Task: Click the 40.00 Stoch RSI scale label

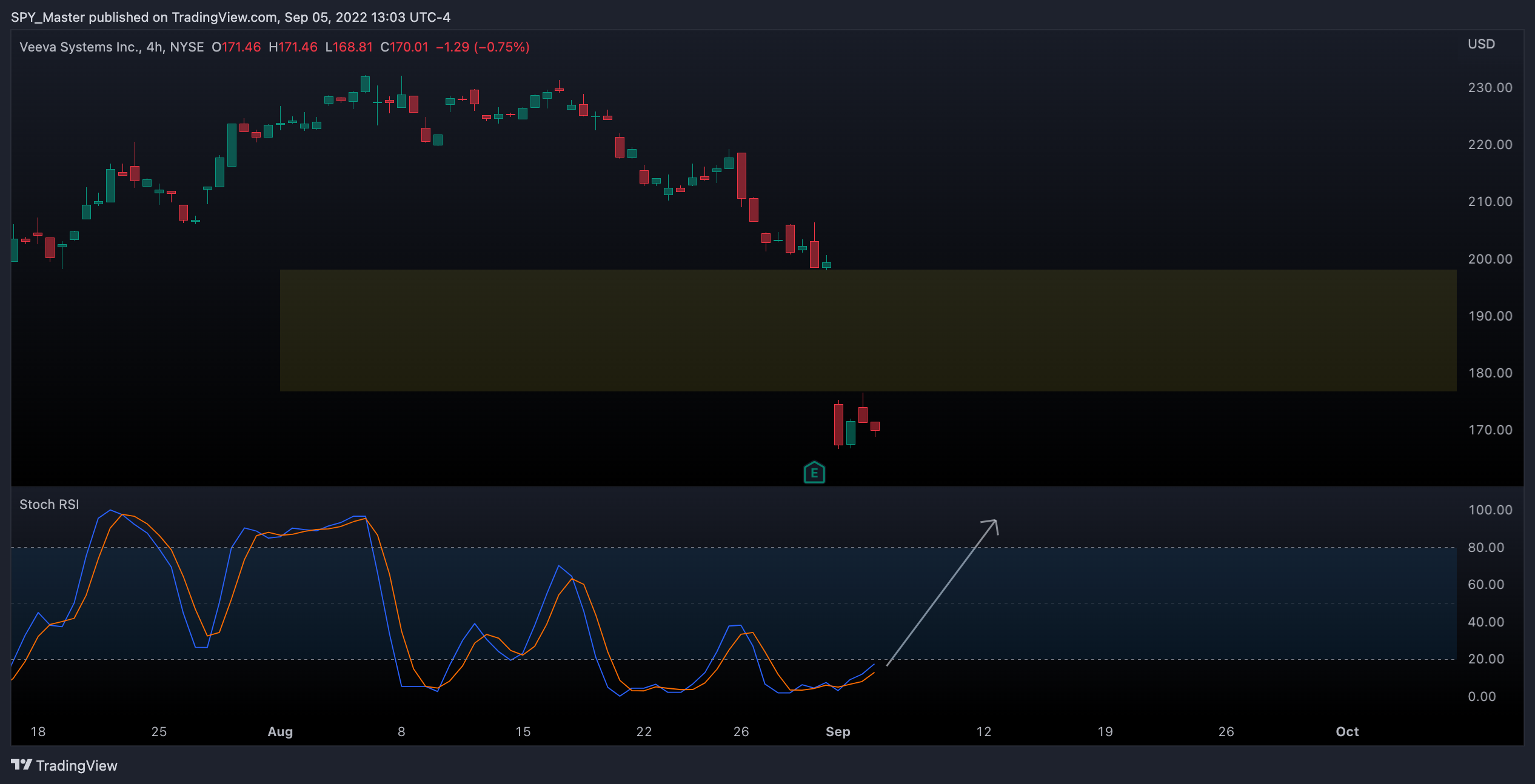Action: (1486, 622)
